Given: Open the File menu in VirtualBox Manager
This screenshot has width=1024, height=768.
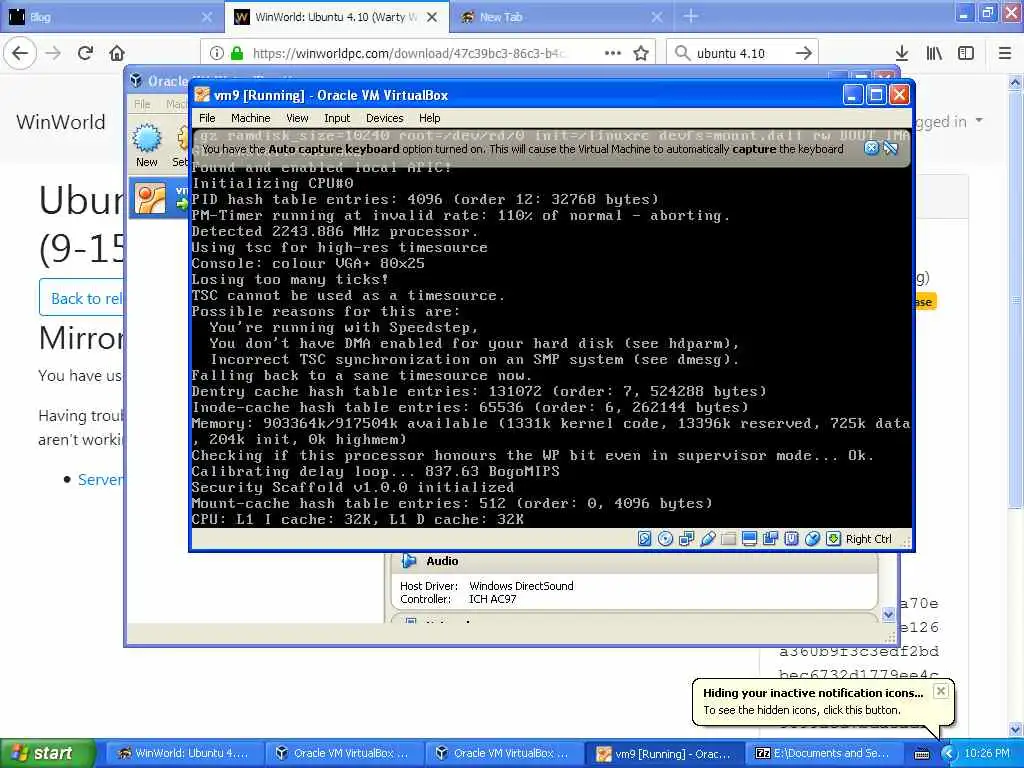Looking at the screenshot, I should tap(142, 104).
